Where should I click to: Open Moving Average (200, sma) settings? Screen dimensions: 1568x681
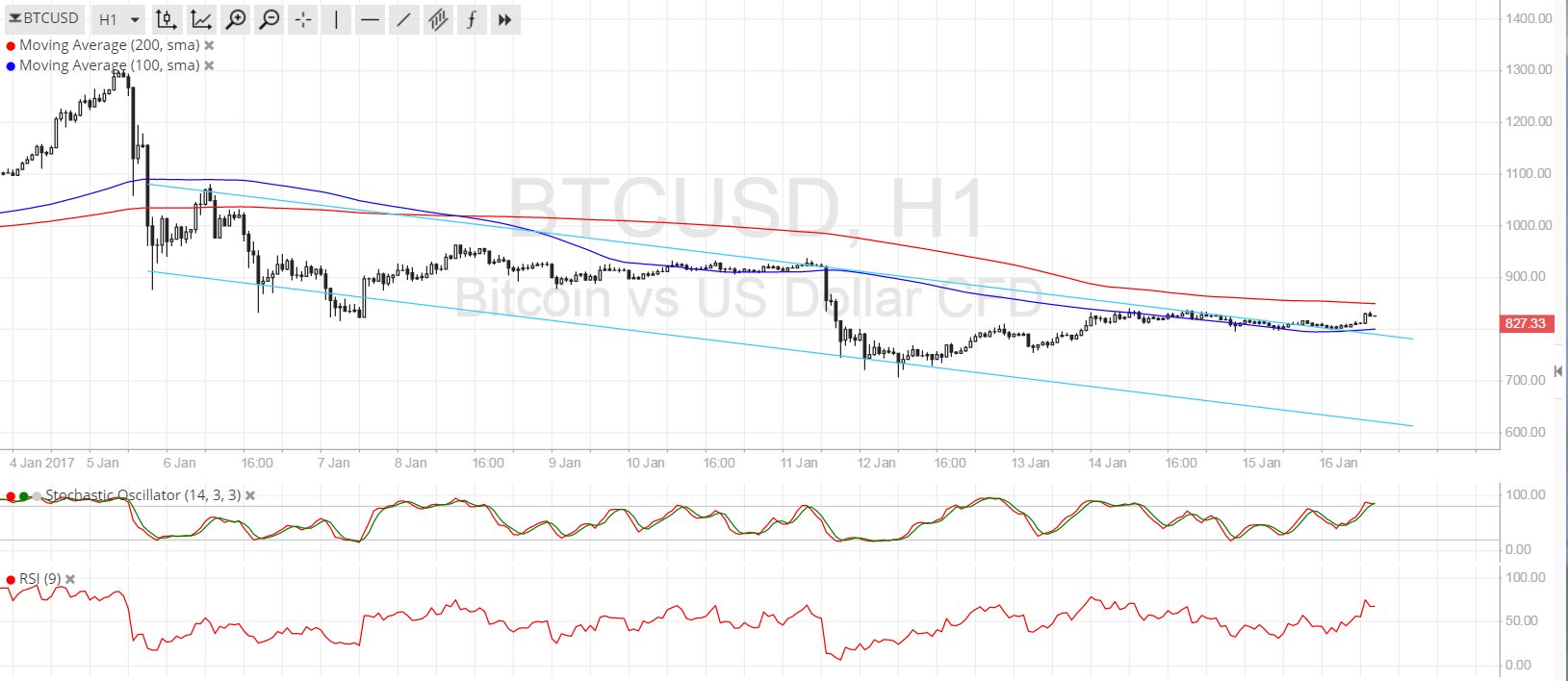point(110,45)
